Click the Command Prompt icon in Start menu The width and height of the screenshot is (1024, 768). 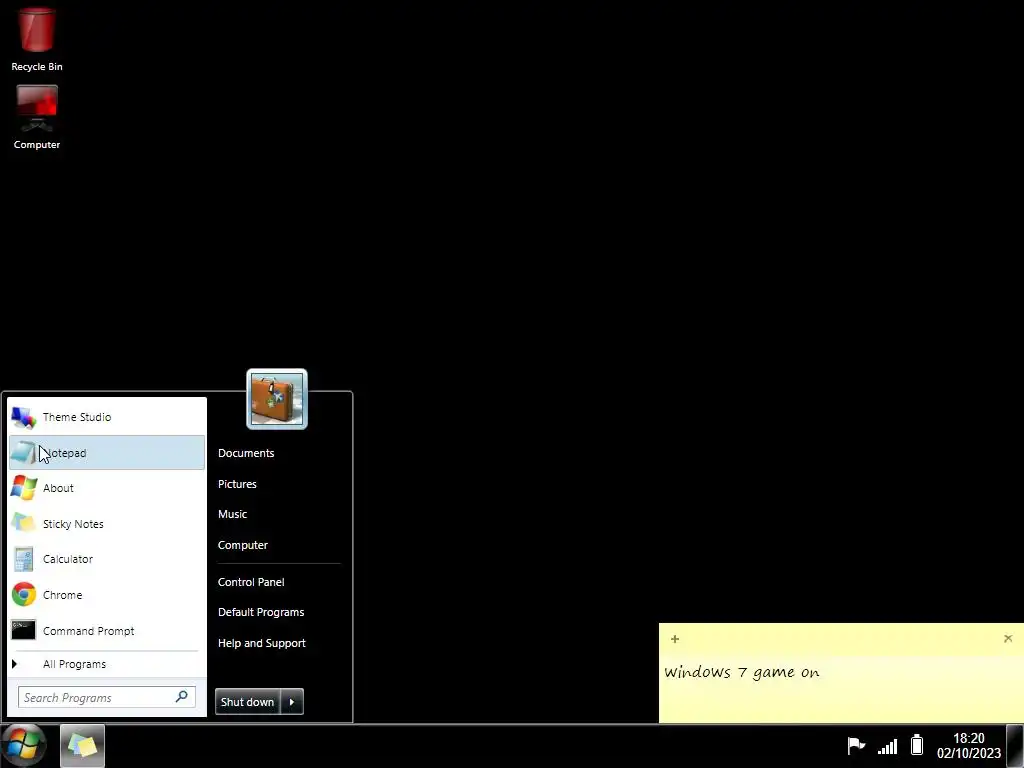[24, 631]
